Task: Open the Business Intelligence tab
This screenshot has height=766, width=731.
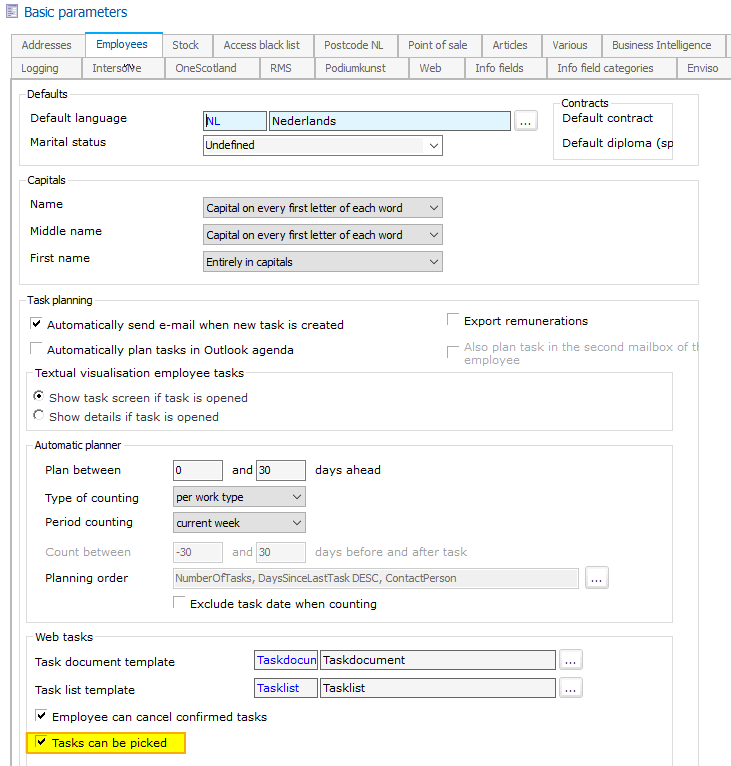Action: point(661,45)
